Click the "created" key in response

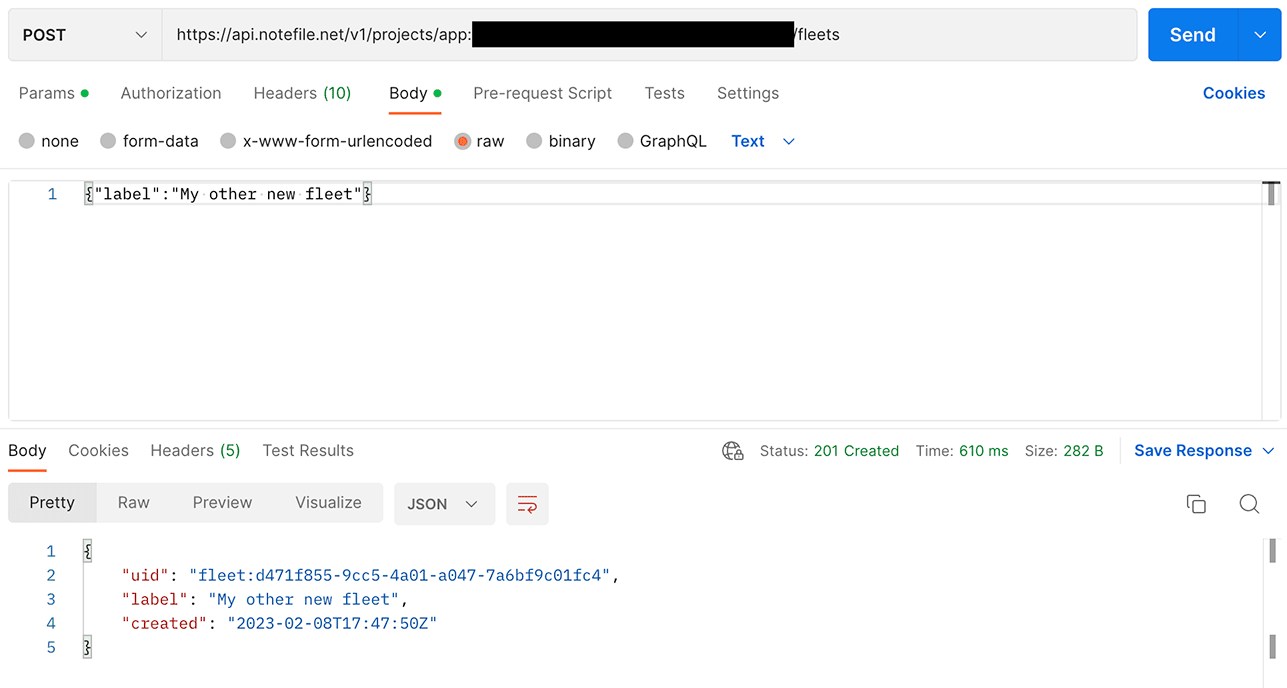(164, 623)
